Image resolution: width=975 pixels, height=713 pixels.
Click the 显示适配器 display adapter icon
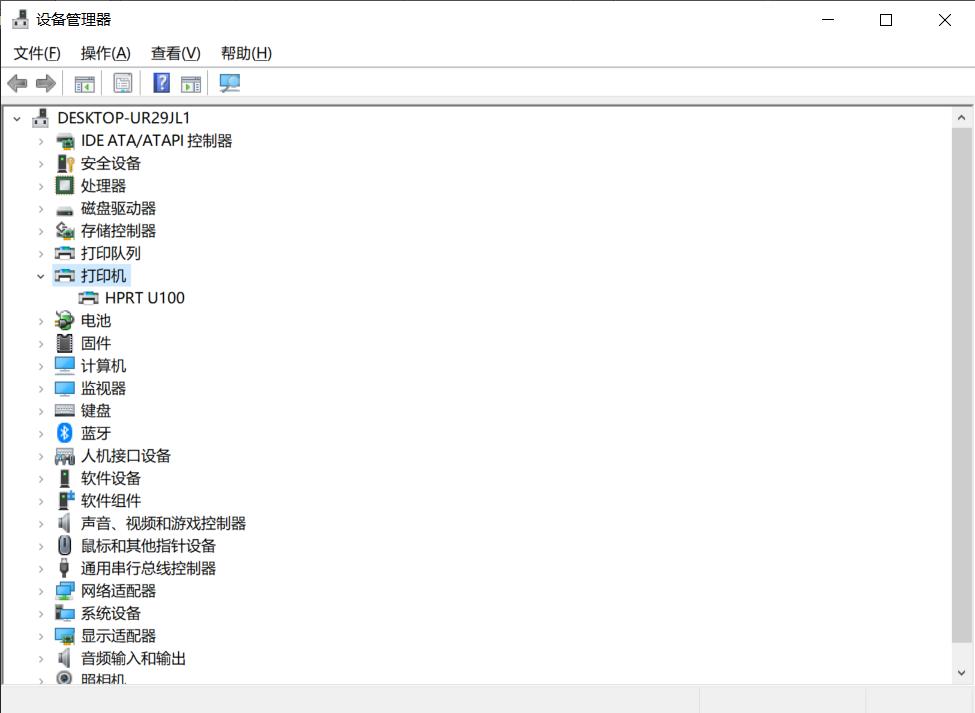(x=65, y=636)
